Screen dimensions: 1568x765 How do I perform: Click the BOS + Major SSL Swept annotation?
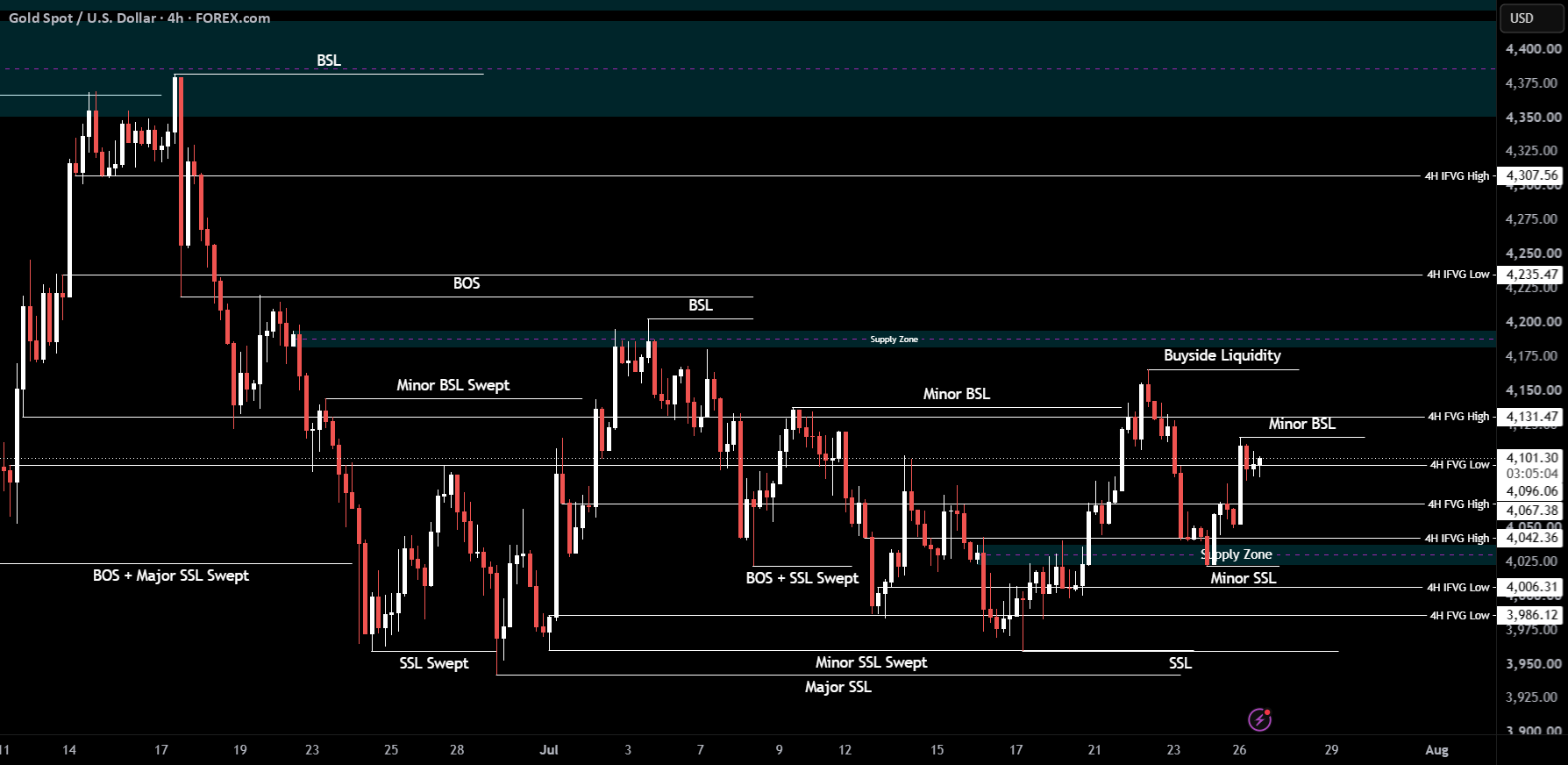pyautogui.click(x=171, y=576)
